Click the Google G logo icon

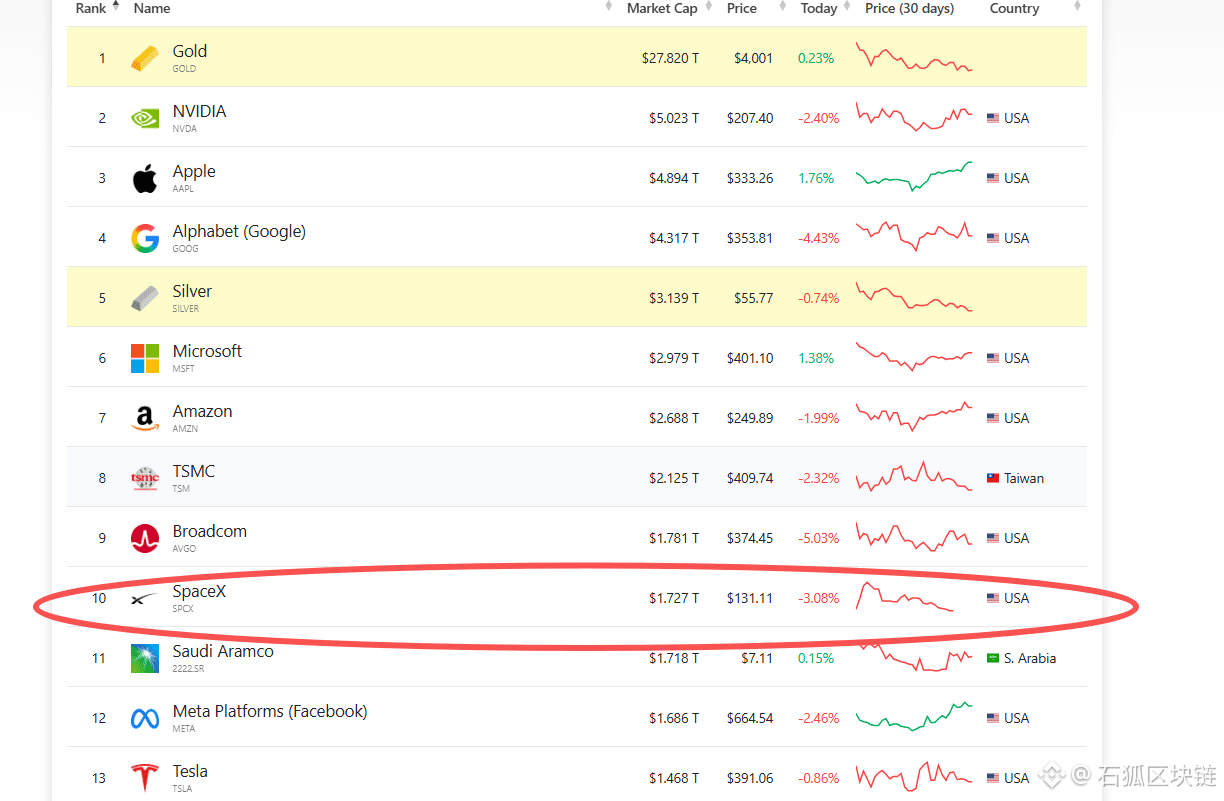pos(145,238)
